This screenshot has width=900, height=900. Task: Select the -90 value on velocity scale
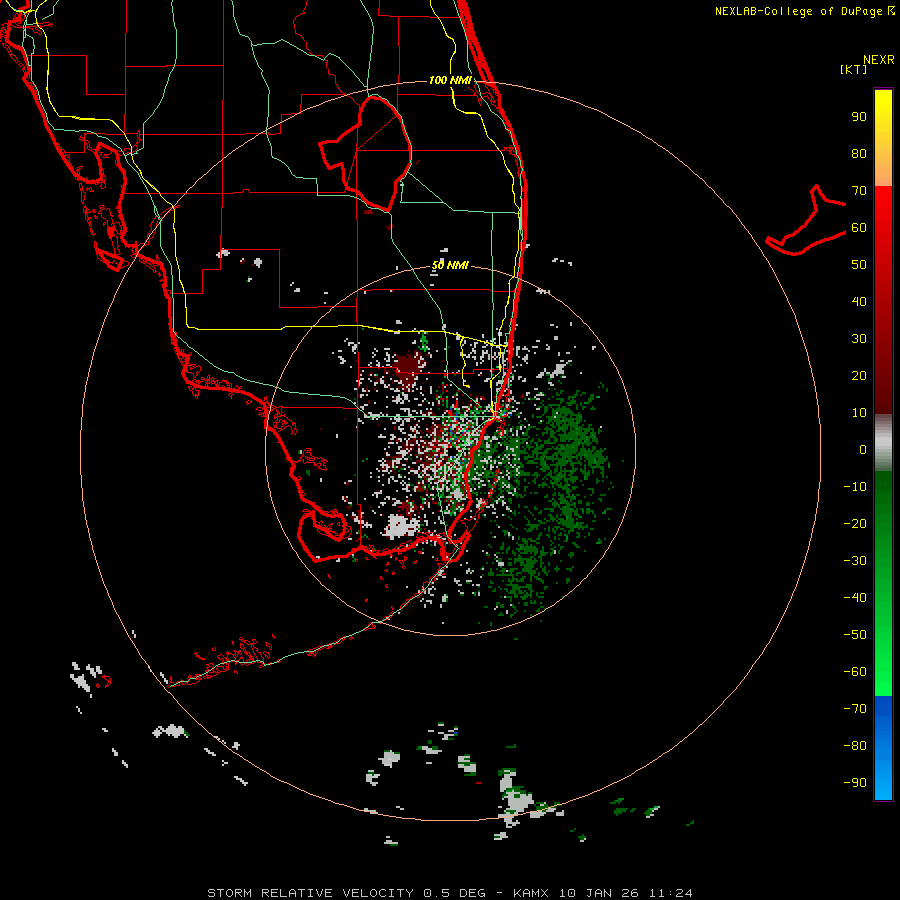point(855,783)
